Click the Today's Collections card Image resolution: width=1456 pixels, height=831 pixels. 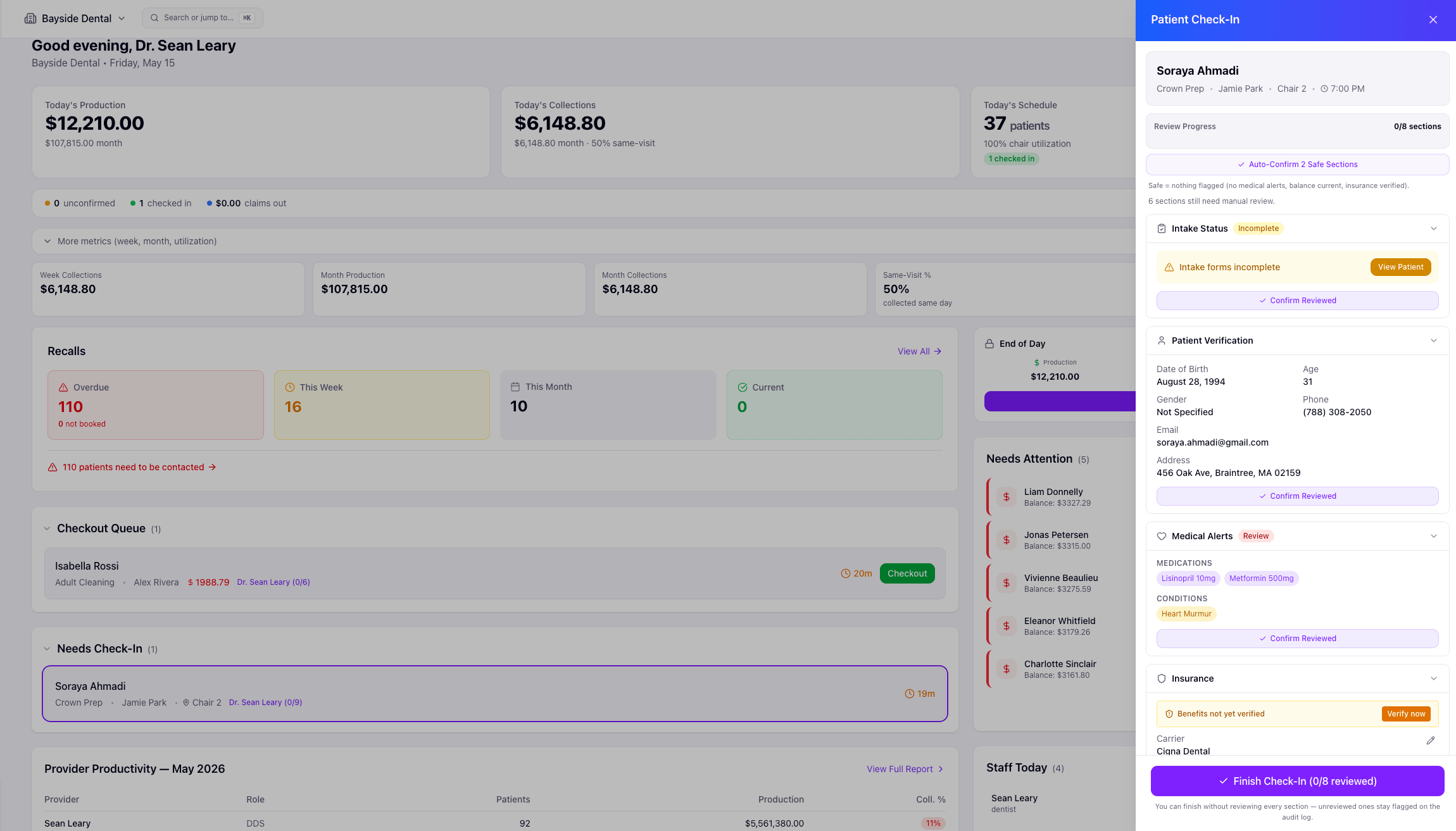pyautogui.click(x=730, y=132)
